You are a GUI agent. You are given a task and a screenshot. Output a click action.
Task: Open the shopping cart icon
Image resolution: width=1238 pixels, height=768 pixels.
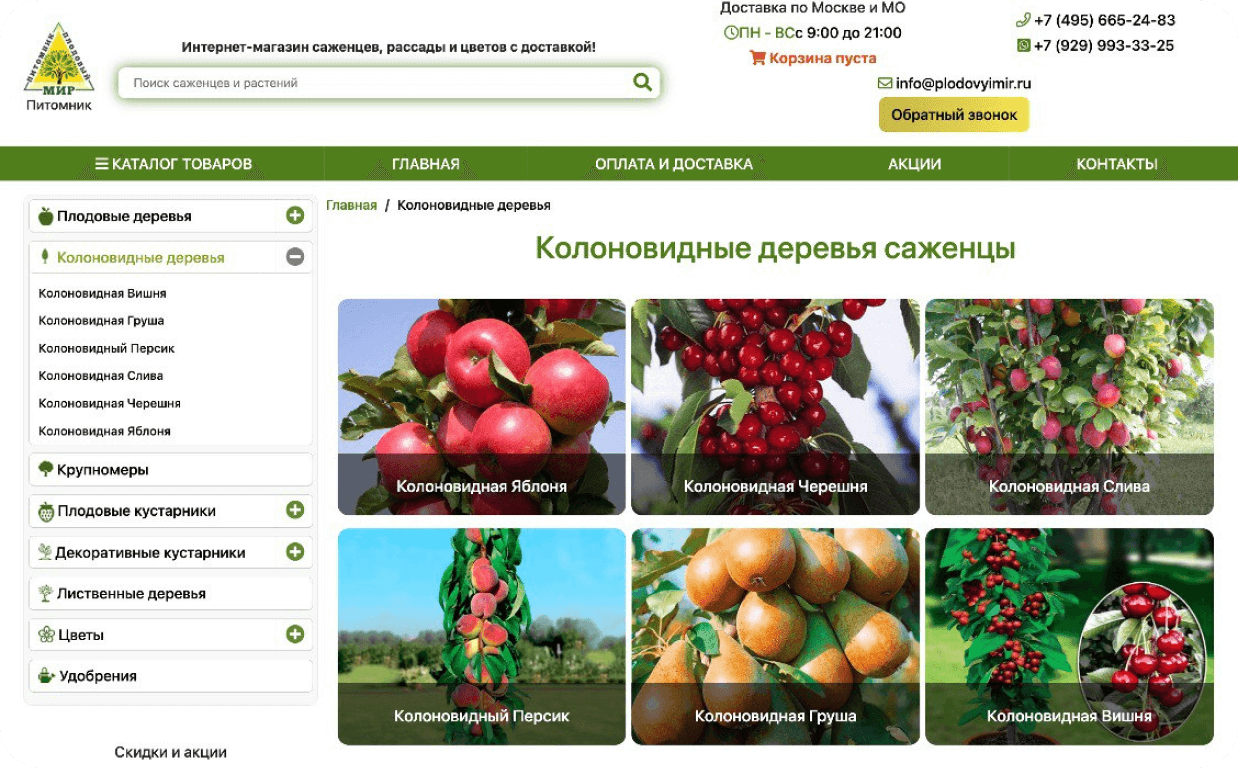(x=757, y=58)
